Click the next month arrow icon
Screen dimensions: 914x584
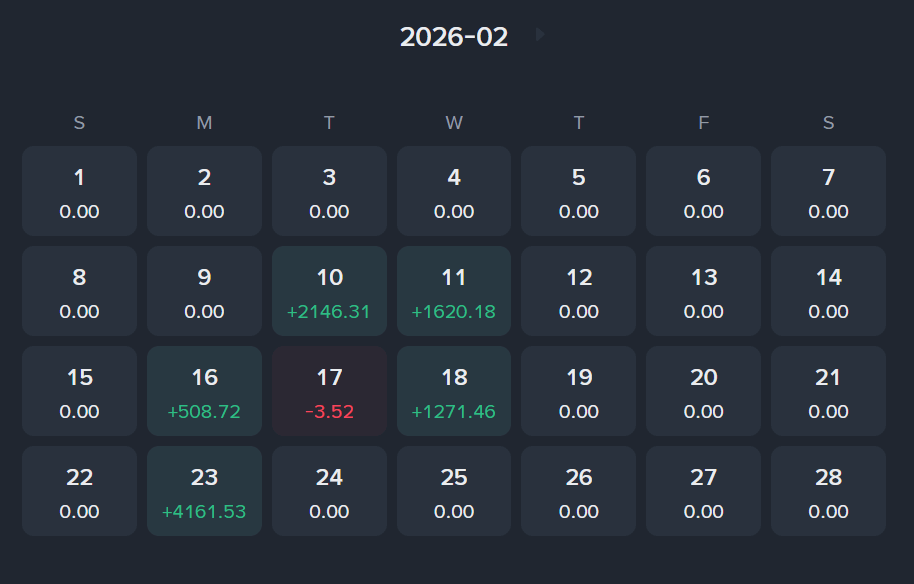540,35
